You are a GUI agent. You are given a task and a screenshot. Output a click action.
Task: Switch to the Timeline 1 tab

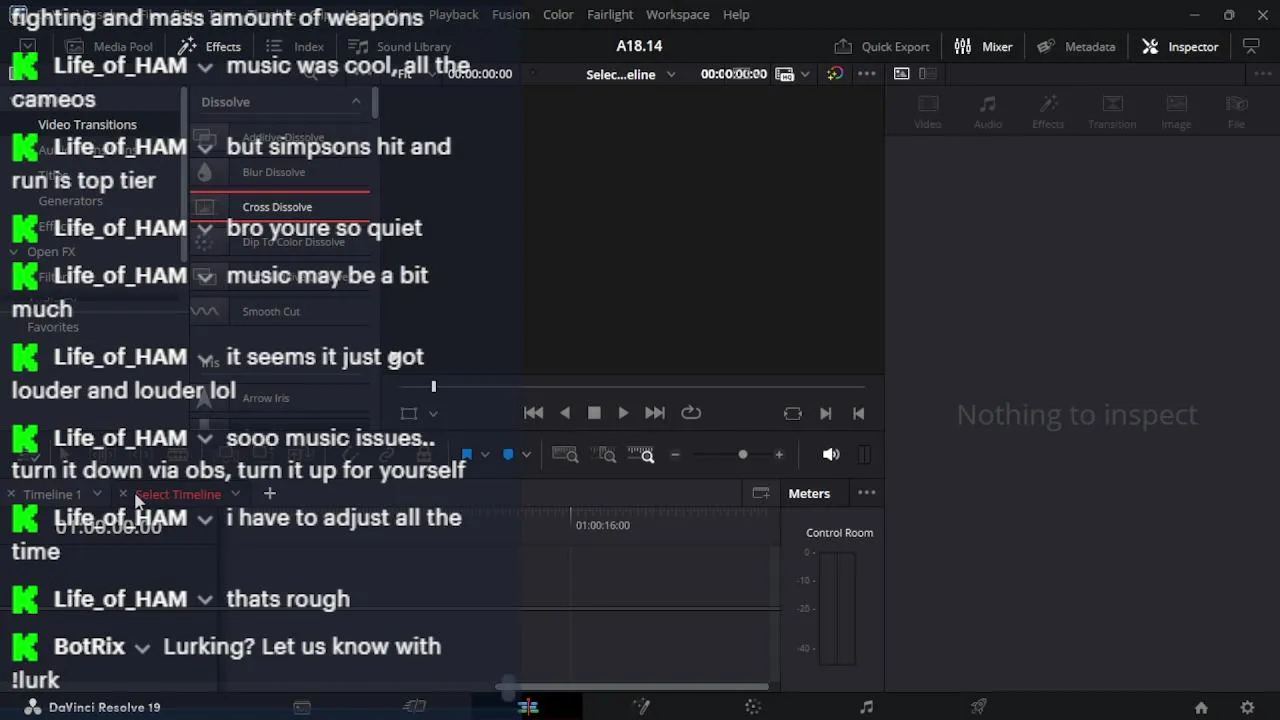point(52,494)
